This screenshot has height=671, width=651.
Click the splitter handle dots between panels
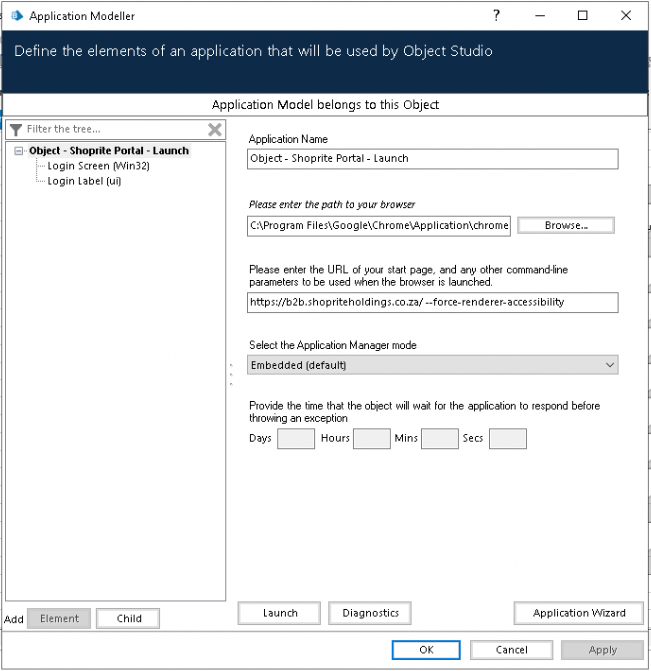pos(232,375)
